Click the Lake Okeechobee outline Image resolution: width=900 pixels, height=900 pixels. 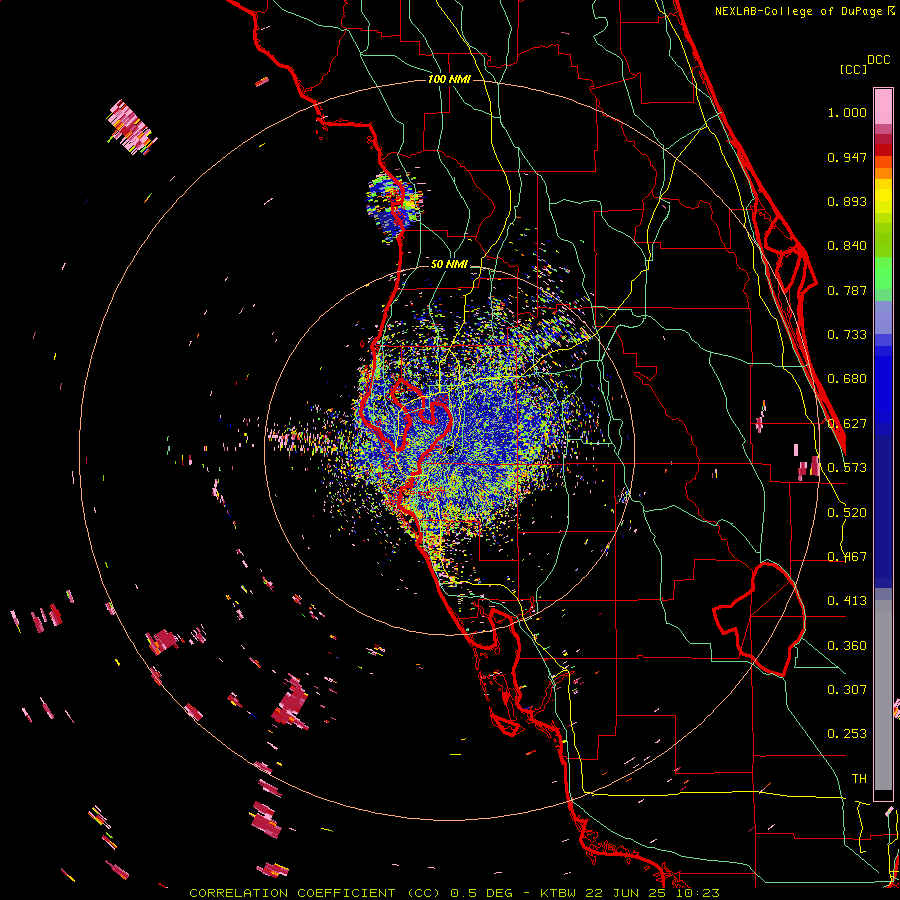point(759,619)
